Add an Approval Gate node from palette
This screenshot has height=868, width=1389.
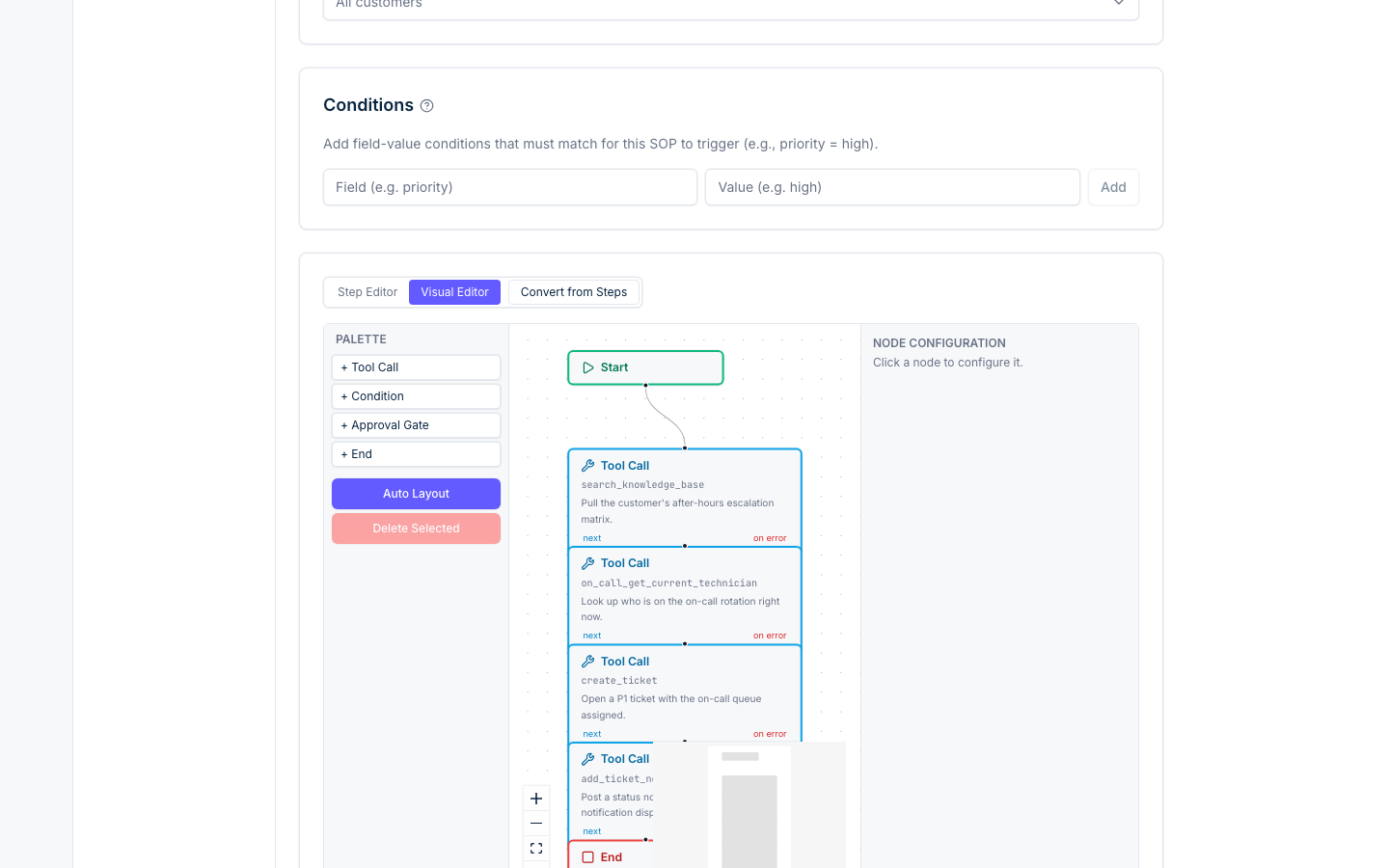pos(416,425)
